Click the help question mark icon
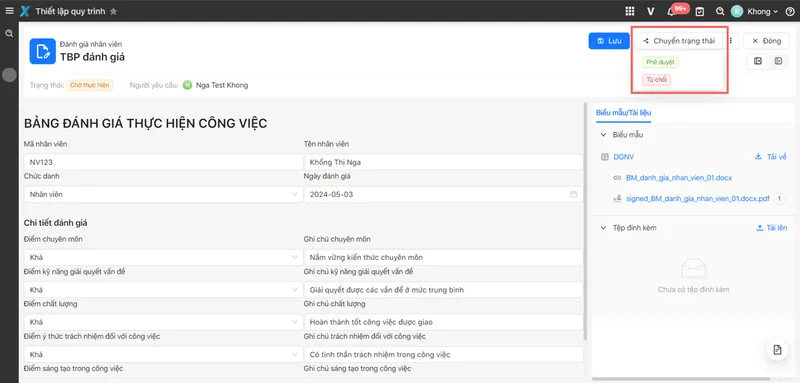800x383 pixels. 790,11
